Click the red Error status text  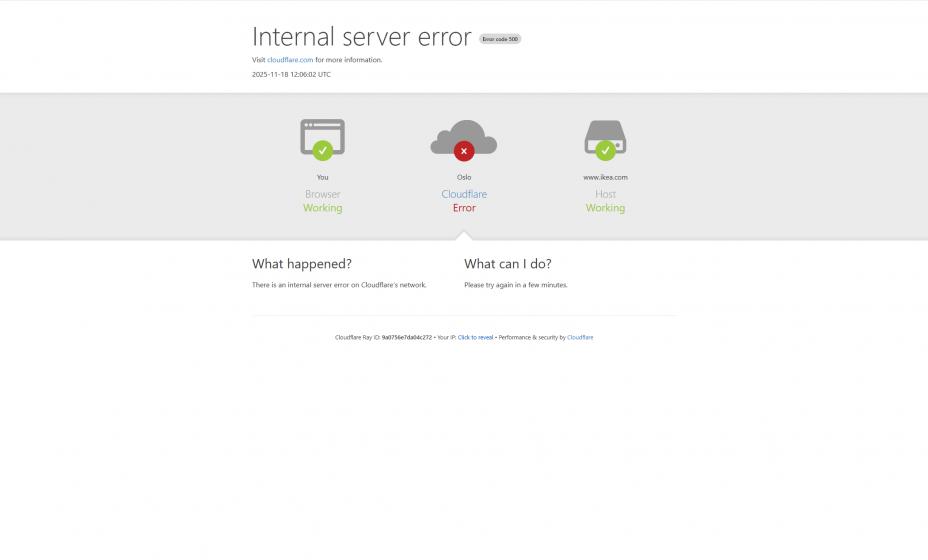(x=464, y=208)
